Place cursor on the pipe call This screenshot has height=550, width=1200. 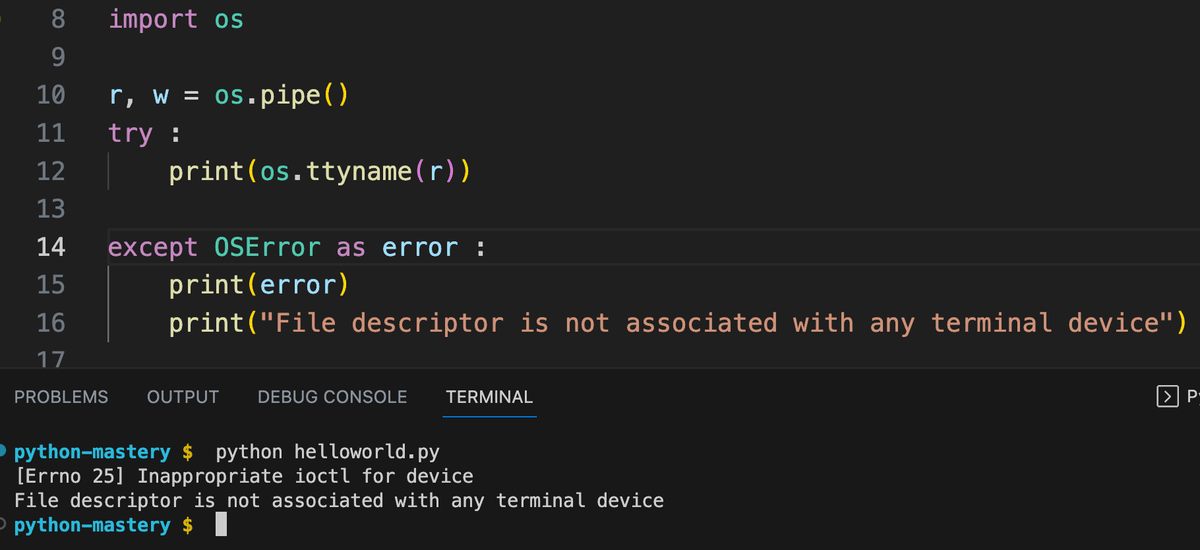[289, 96]
